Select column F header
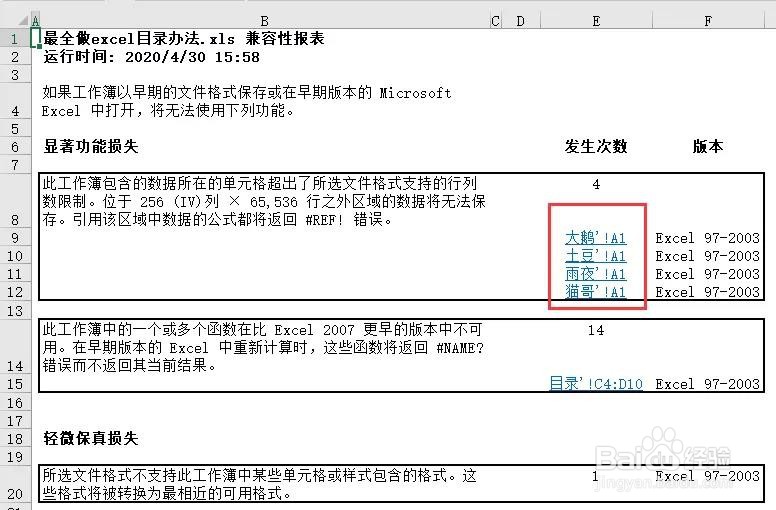Viewport: 776px width, 510px height. 708,21
